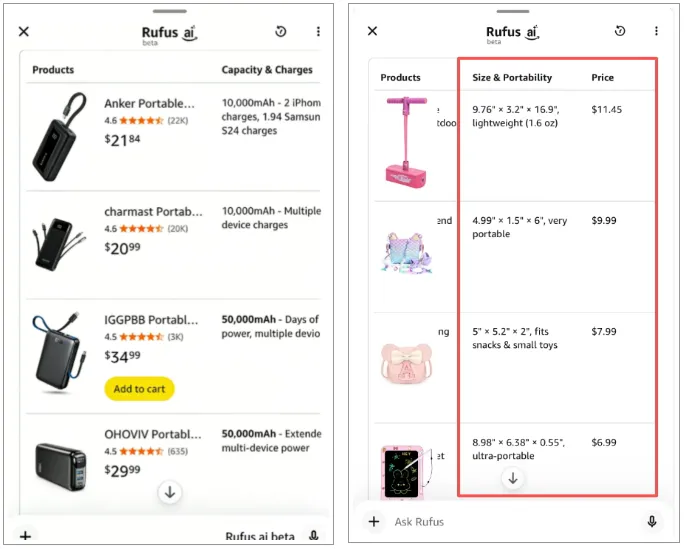Tap the plus icon beside Ask Rufus
The image size is (686, 549).
tap(374, 521)
